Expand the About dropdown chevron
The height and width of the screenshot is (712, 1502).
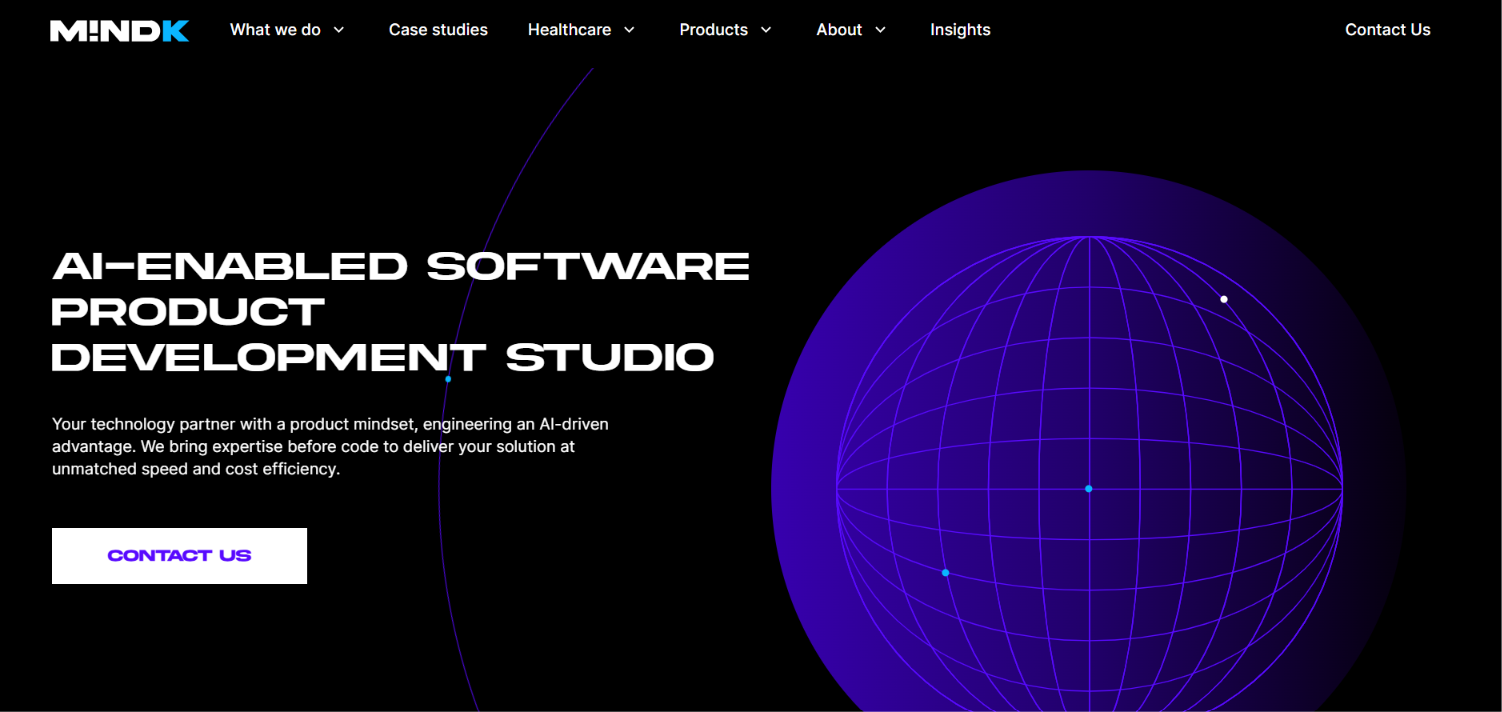tap(880, 30)
